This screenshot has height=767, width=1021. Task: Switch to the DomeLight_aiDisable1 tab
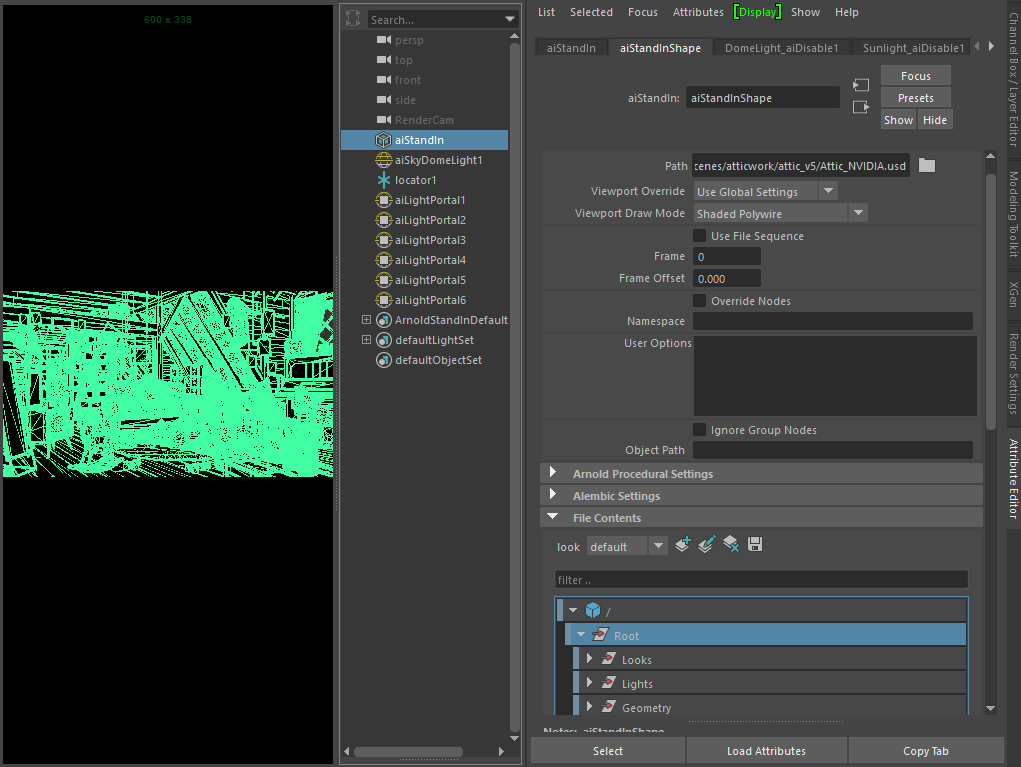click(781, 48)
